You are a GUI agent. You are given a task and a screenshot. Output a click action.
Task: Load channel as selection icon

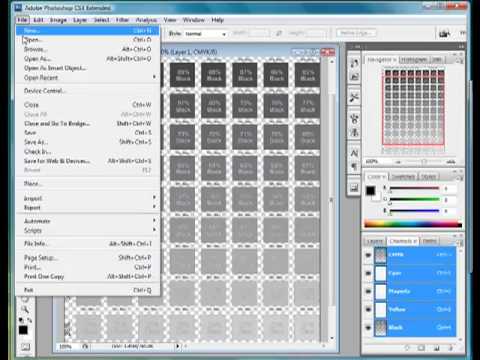[x=407, y=348]
